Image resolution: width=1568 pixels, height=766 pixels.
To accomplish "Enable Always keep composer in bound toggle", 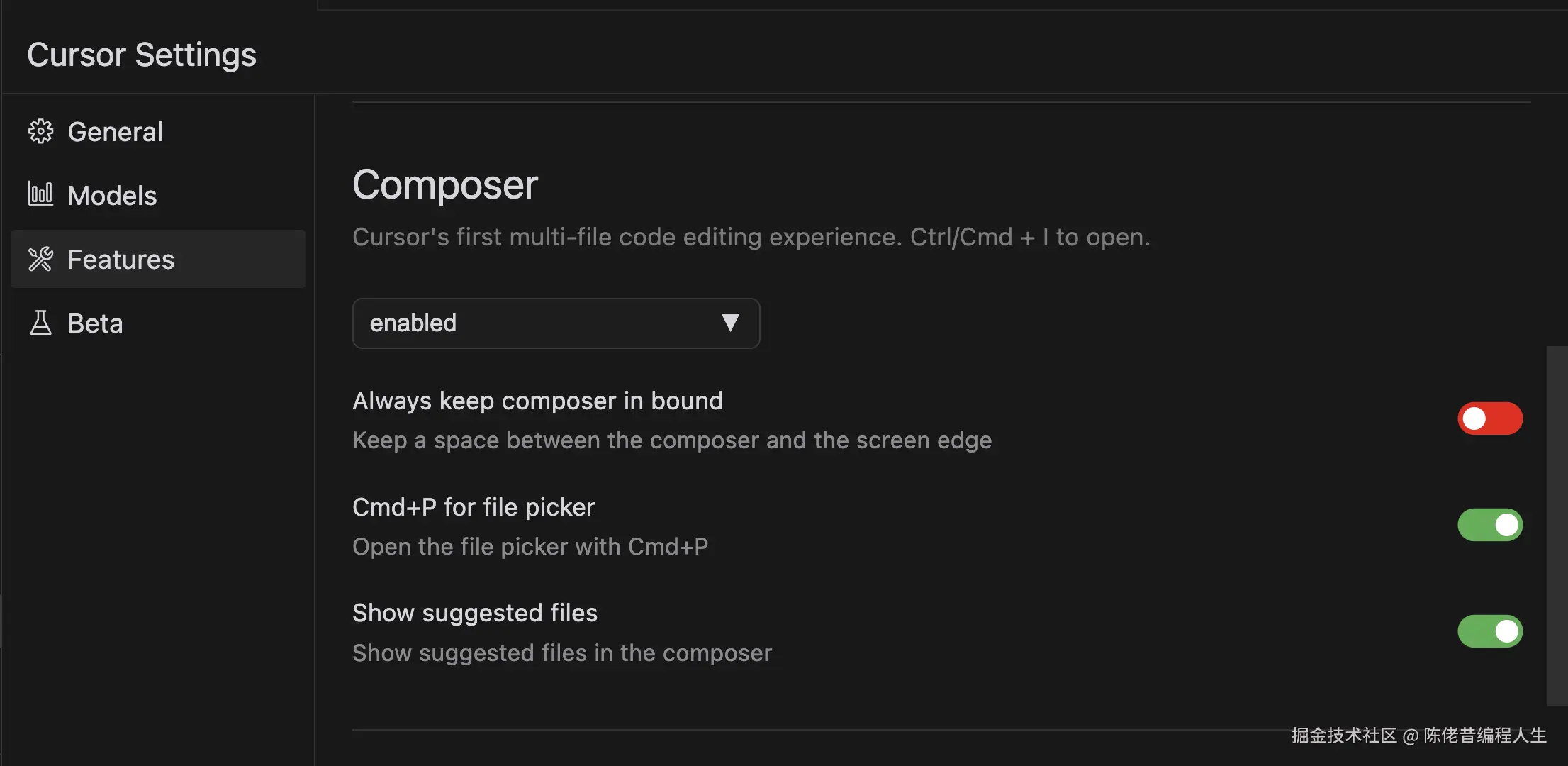I will 1489,418.
